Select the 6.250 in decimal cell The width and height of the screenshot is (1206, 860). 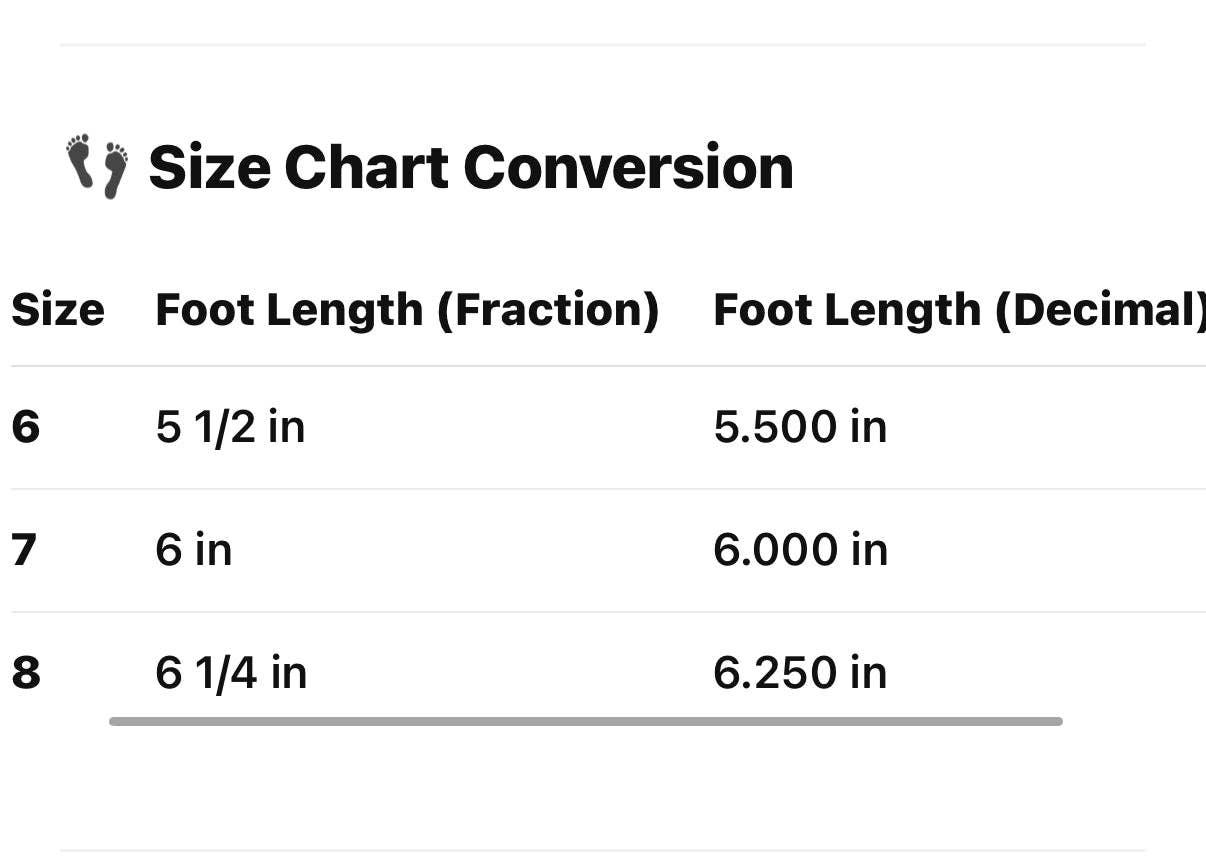[x=800, y=673]
